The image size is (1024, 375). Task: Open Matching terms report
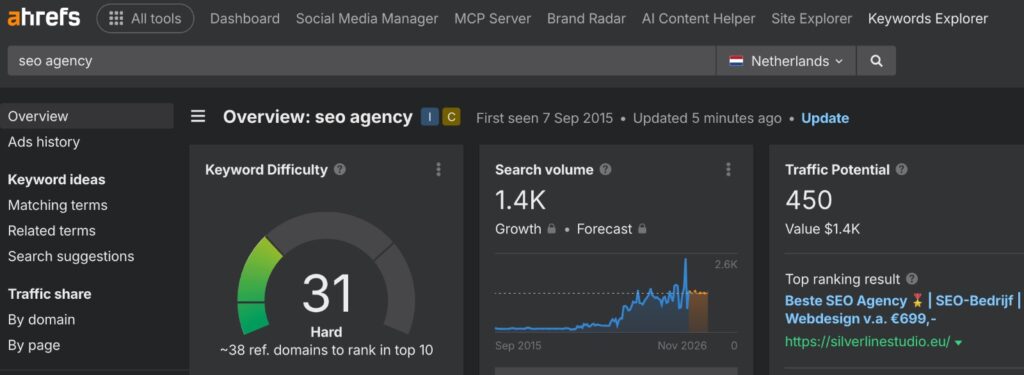coord(57,205)
